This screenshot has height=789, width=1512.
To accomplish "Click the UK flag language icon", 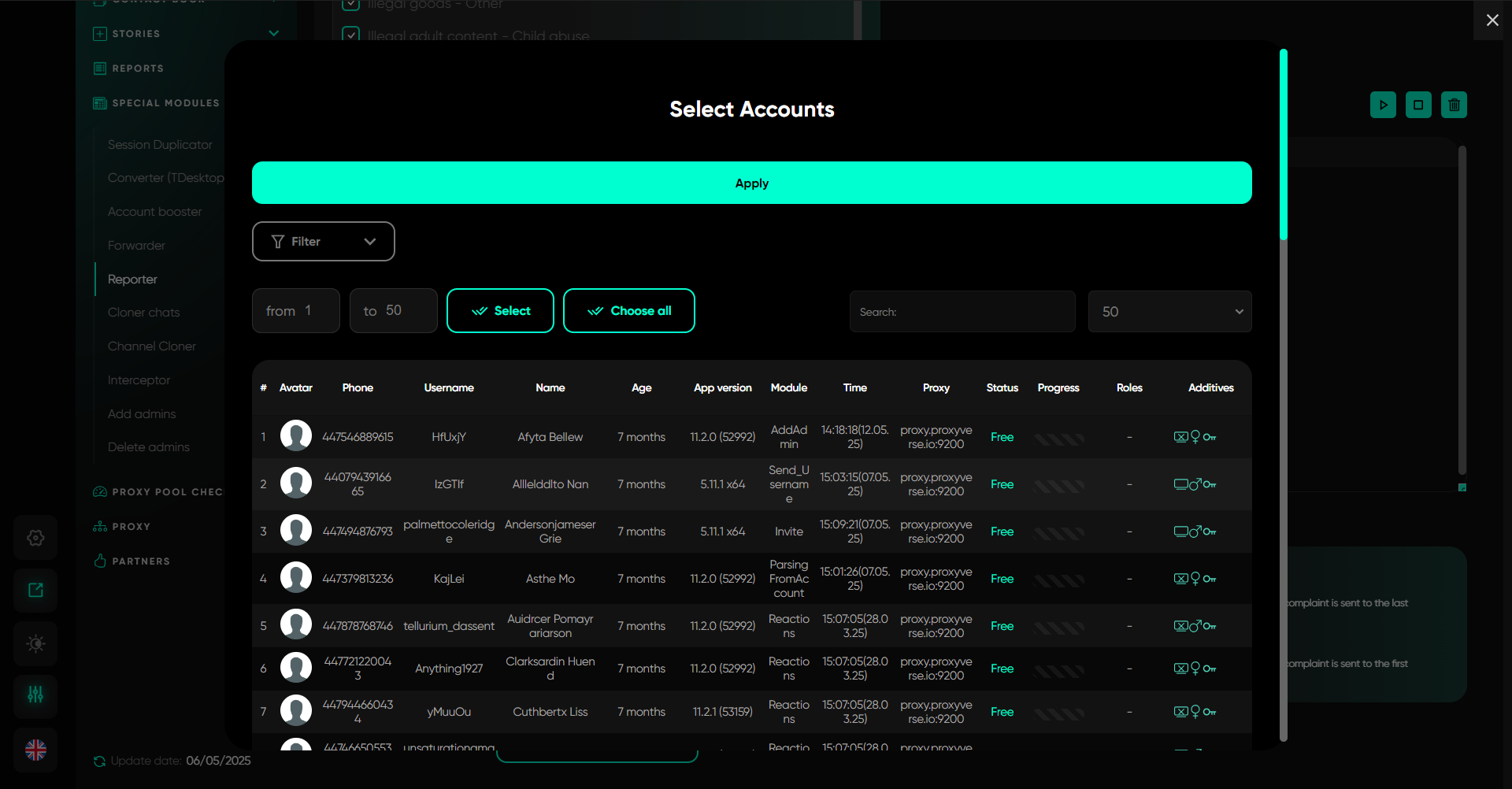I will (x=35, y=750).
